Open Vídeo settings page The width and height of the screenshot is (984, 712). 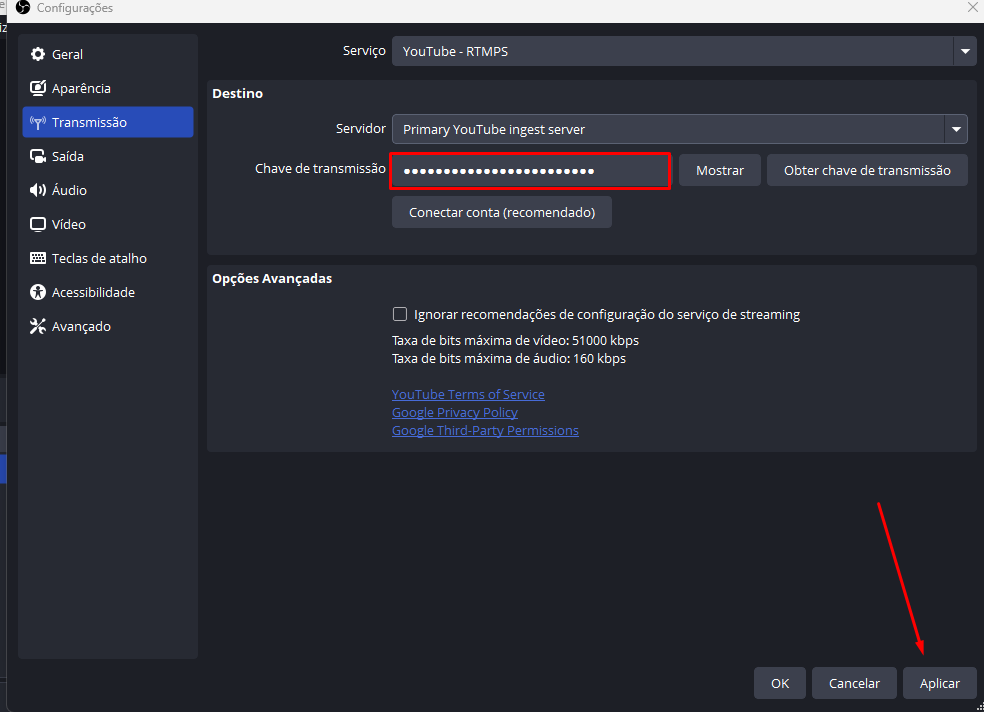click(x=108, y=224)
